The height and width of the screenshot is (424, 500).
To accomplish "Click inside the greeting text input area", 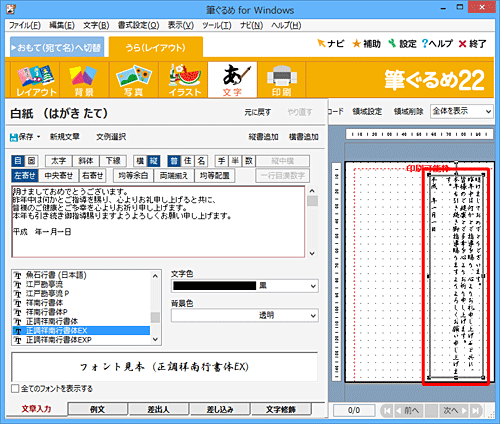I will point(158,222).
